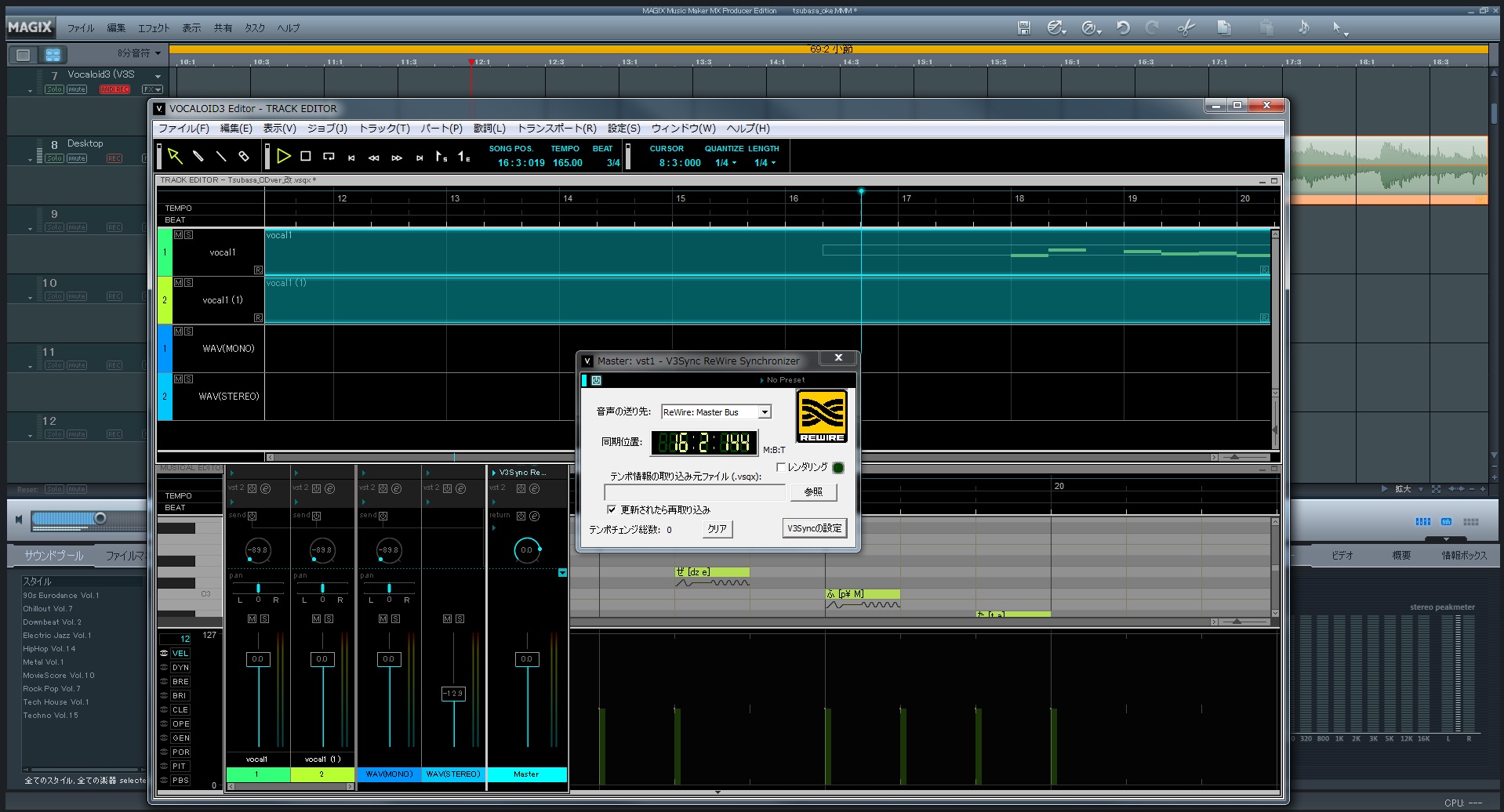Set the start marker (flag S) in VOCALOID3
This screenshot has height=812, width=1504.
point(441,157)
